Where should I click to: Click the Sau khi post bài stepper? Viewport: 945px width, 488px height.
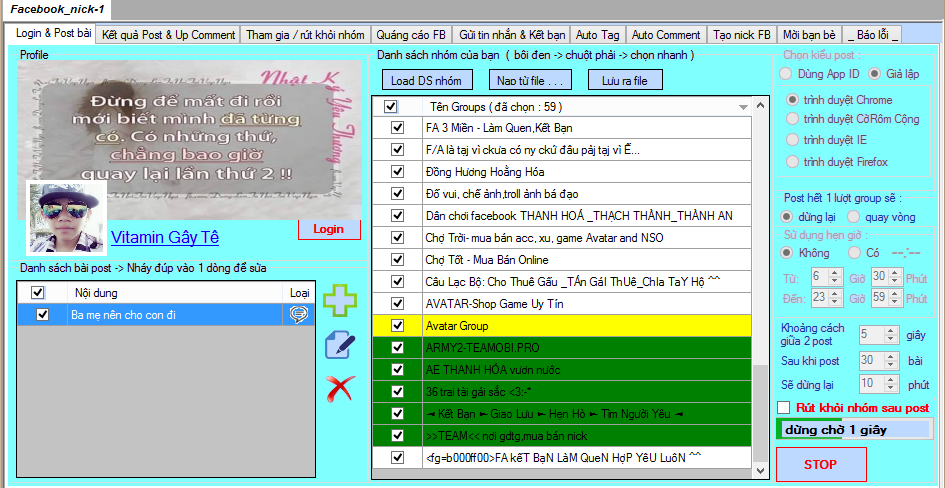(891, 360)
